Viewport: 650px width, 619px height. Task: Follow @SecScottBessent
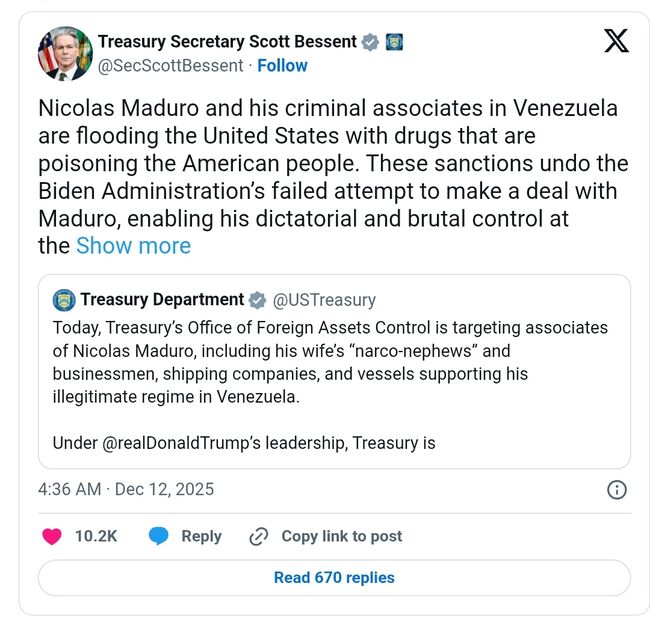(282, 66)
